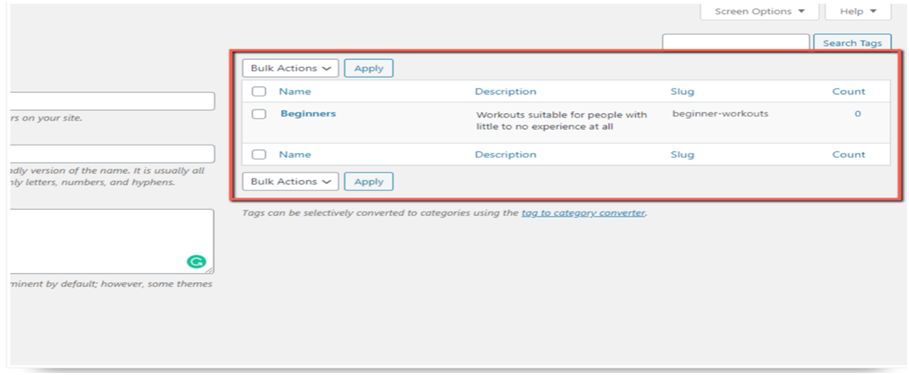Viewport: 909px width, 375px height.
Task: Click the beginner-workouts slug text
Action: pos(720,114)
